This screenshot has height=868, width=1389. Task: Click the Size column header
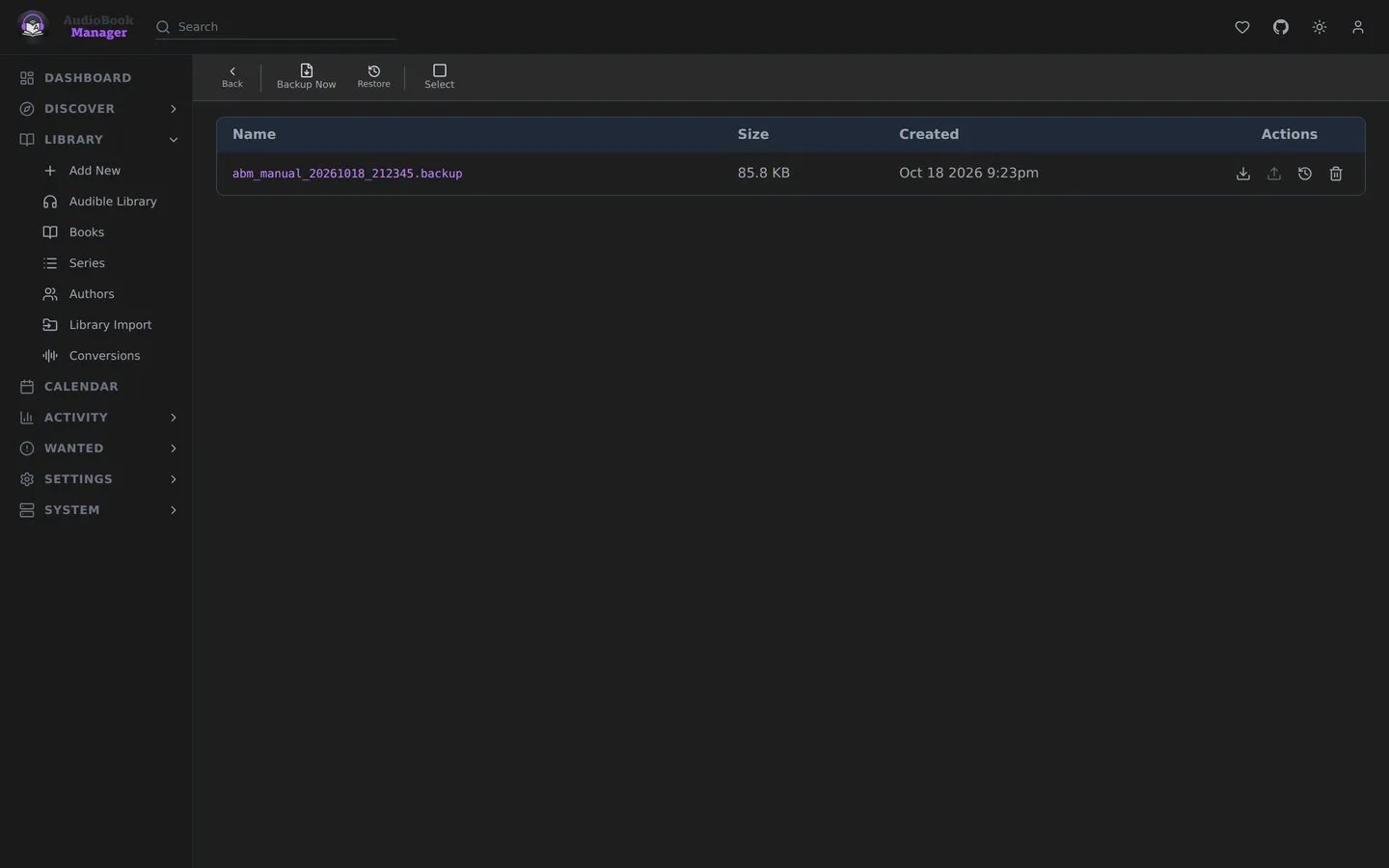[753, 134]
